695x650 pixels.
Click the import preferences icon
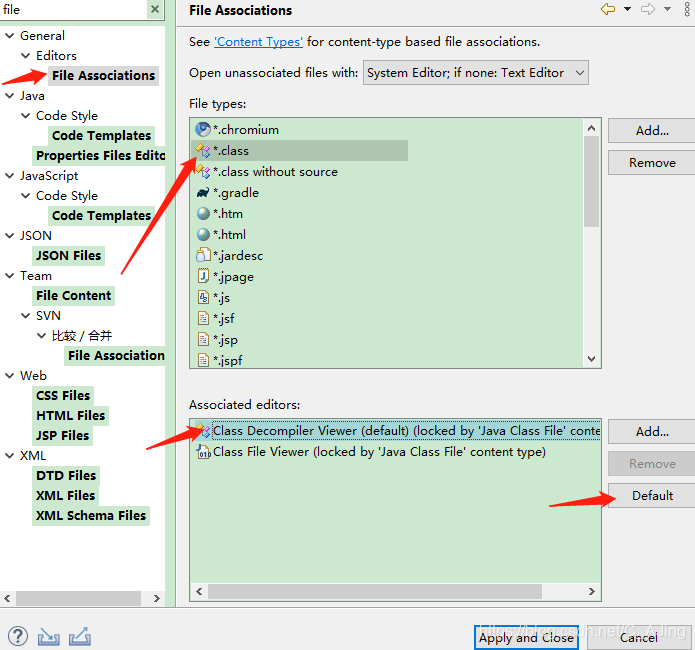tap(48, 637)
